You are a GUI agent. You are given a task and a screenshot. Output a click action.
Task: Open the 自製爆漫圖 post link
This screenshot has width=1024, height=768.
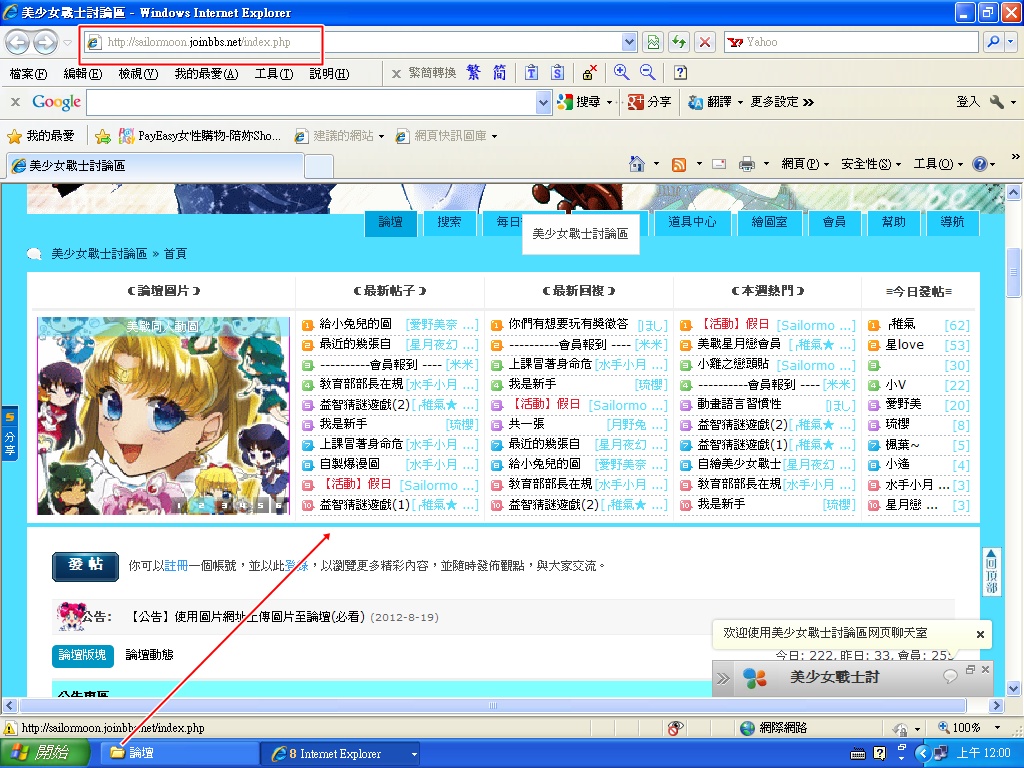349,464
